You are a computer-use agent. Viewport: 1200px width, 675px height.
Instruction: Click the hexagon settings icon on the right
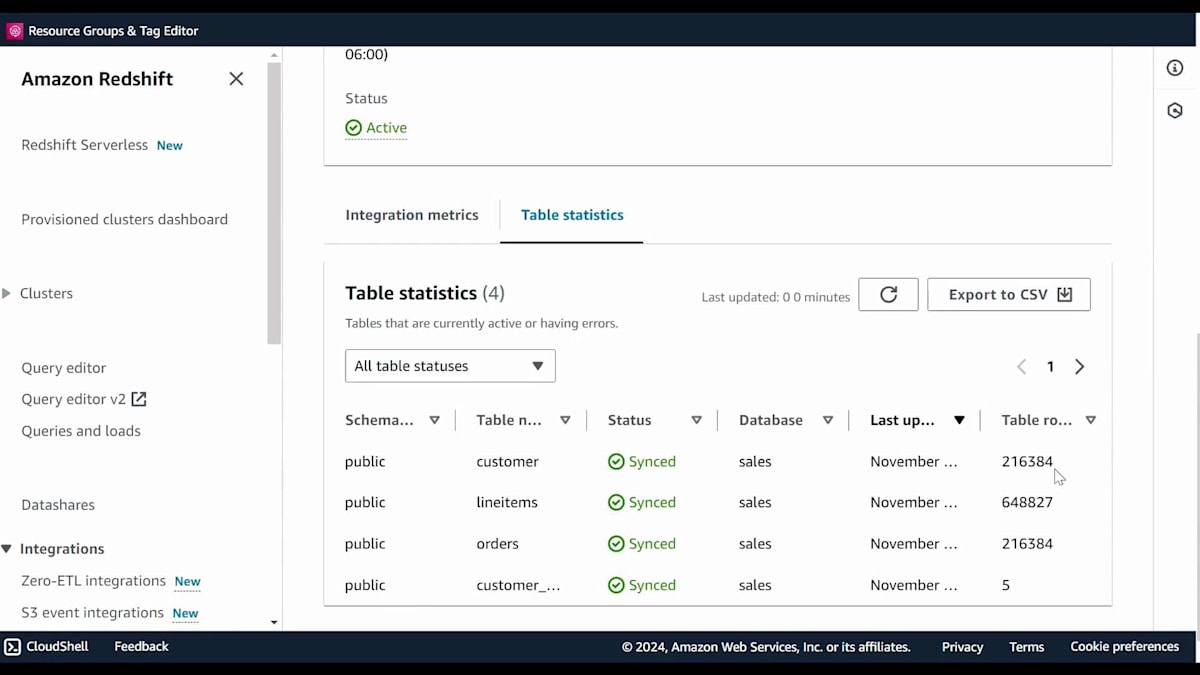1175,111
